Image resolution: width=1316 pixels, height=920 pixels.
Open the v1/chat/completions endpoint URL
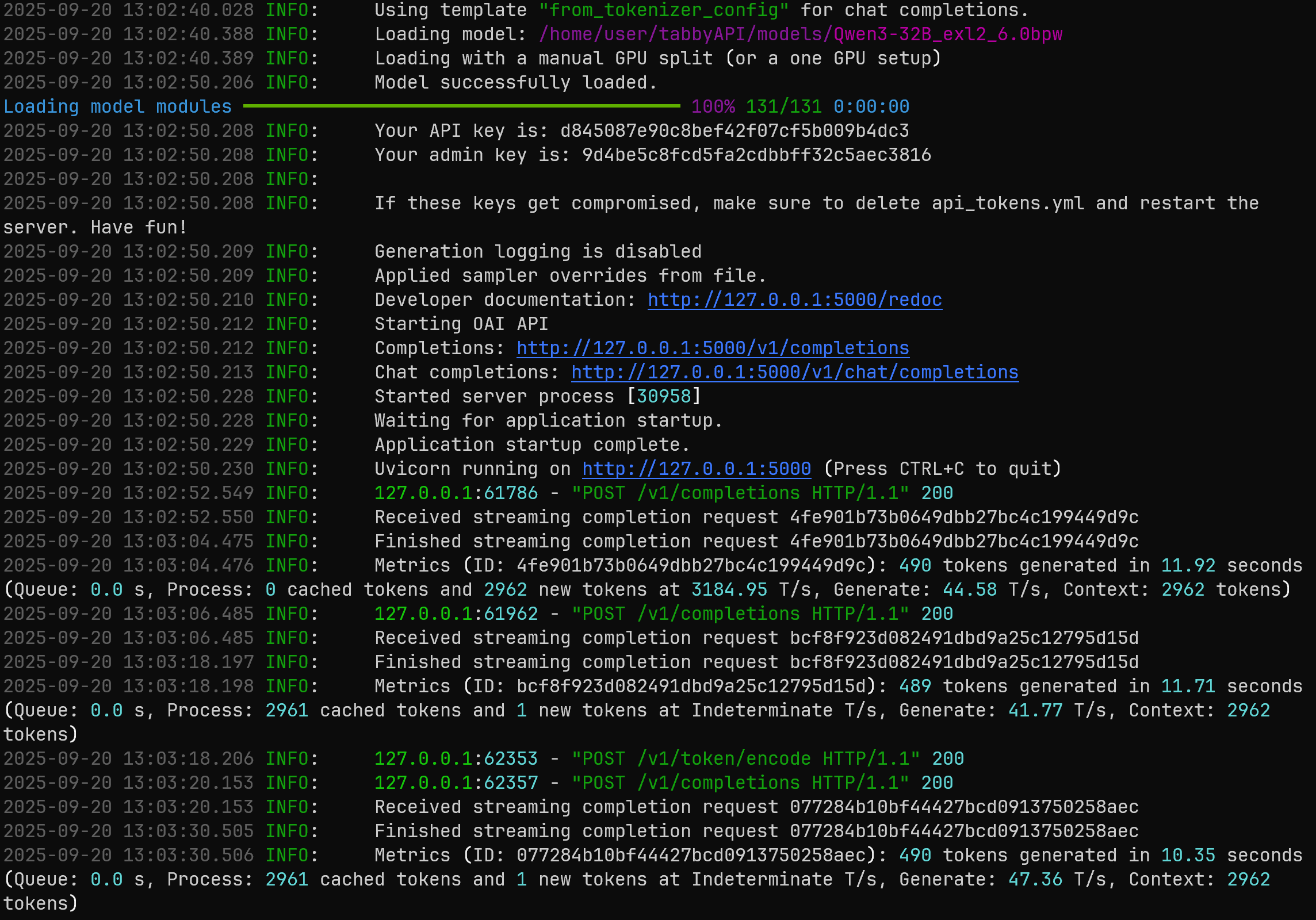(x=795, y=373)
